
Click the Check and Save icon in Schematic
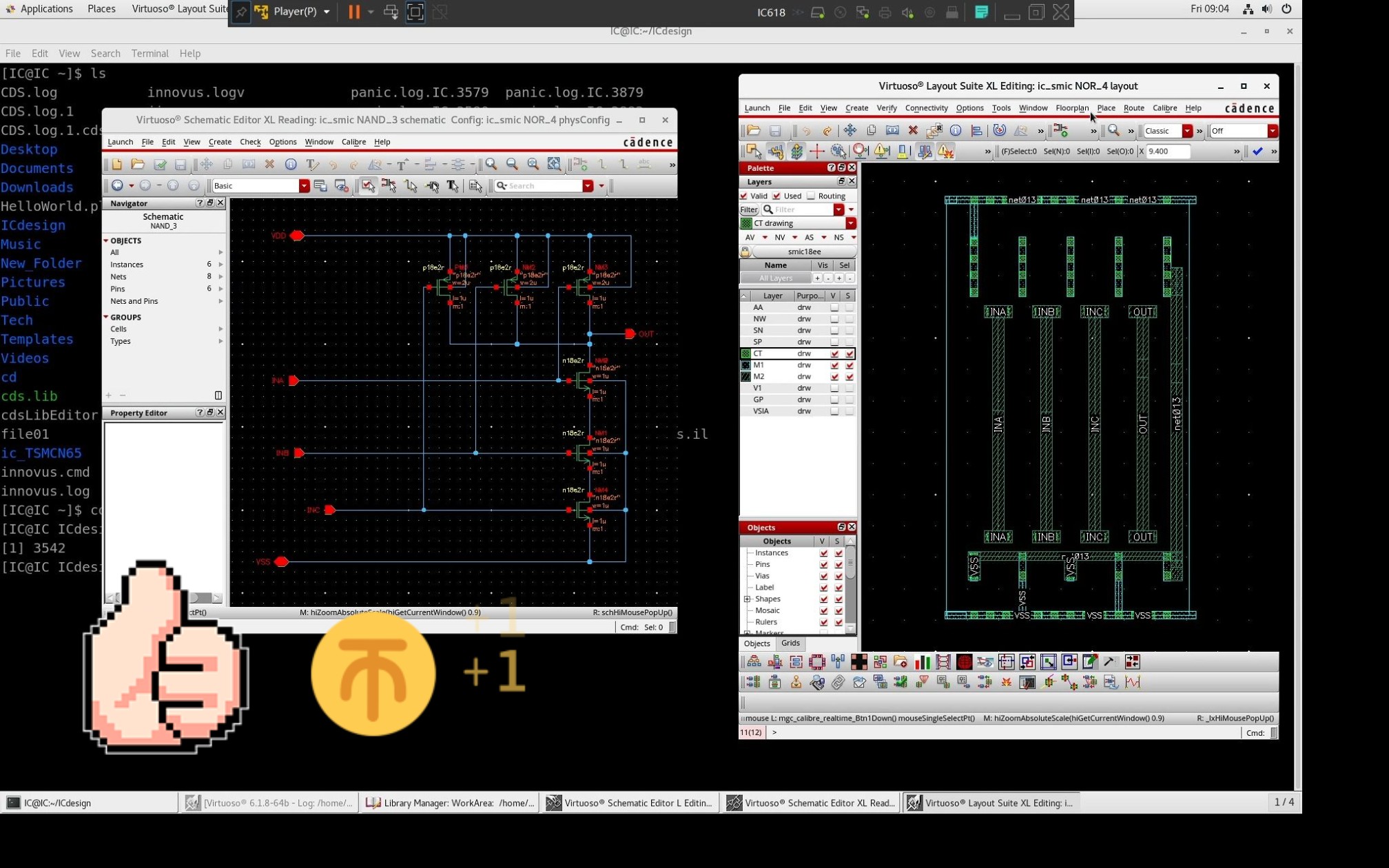160,164
